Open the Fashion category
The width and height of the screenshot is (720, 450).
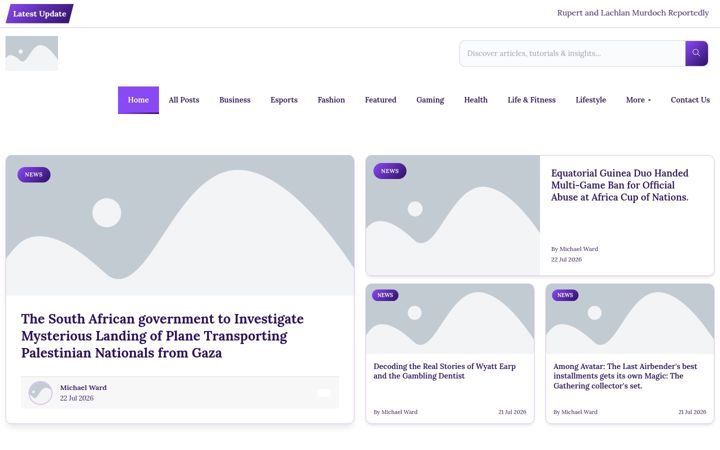331,100
